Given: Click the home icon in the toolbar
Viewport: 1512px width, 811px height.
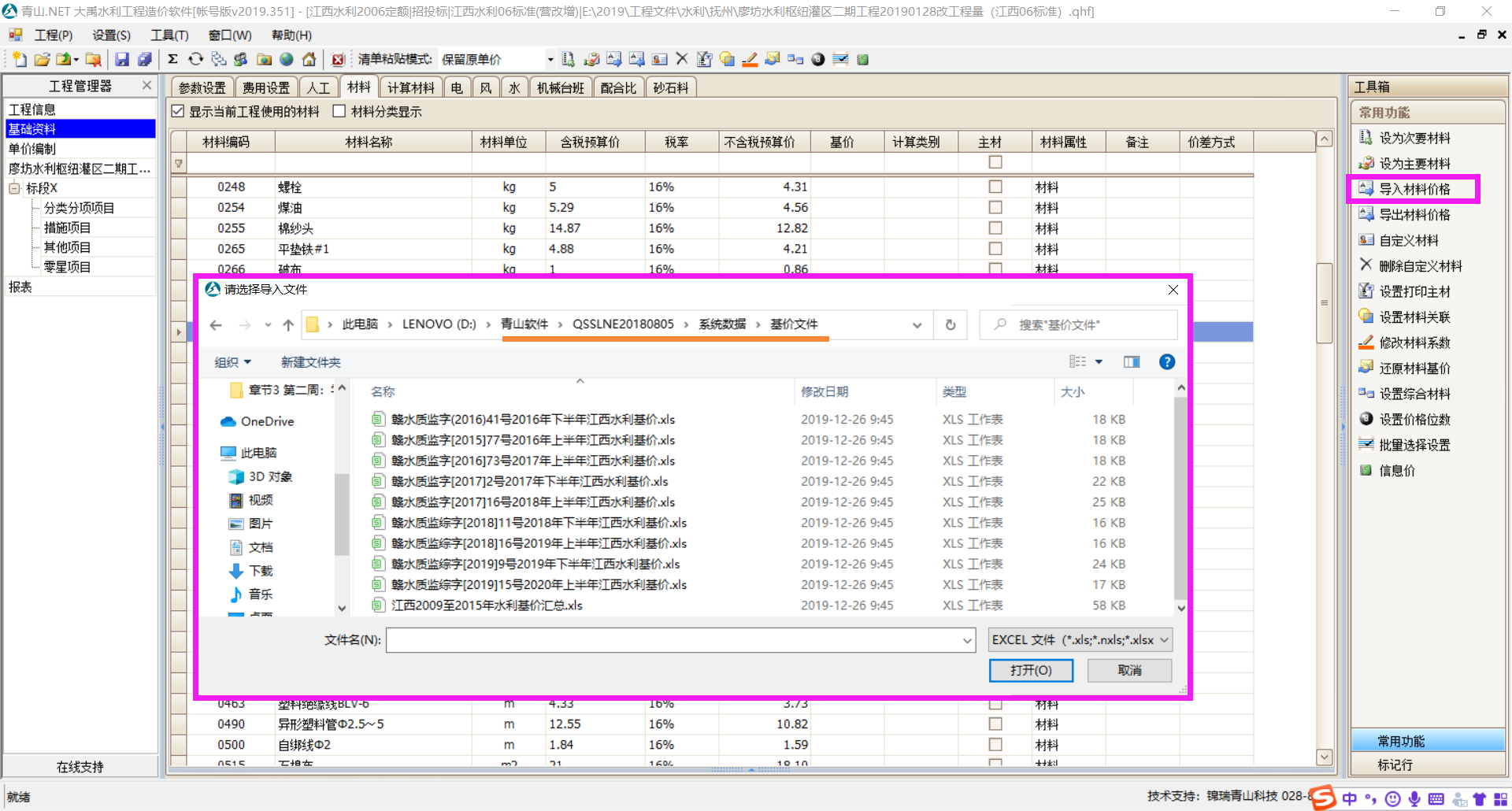Looking at the screenshot, I should pyautogui.click(x=309, y=60).
